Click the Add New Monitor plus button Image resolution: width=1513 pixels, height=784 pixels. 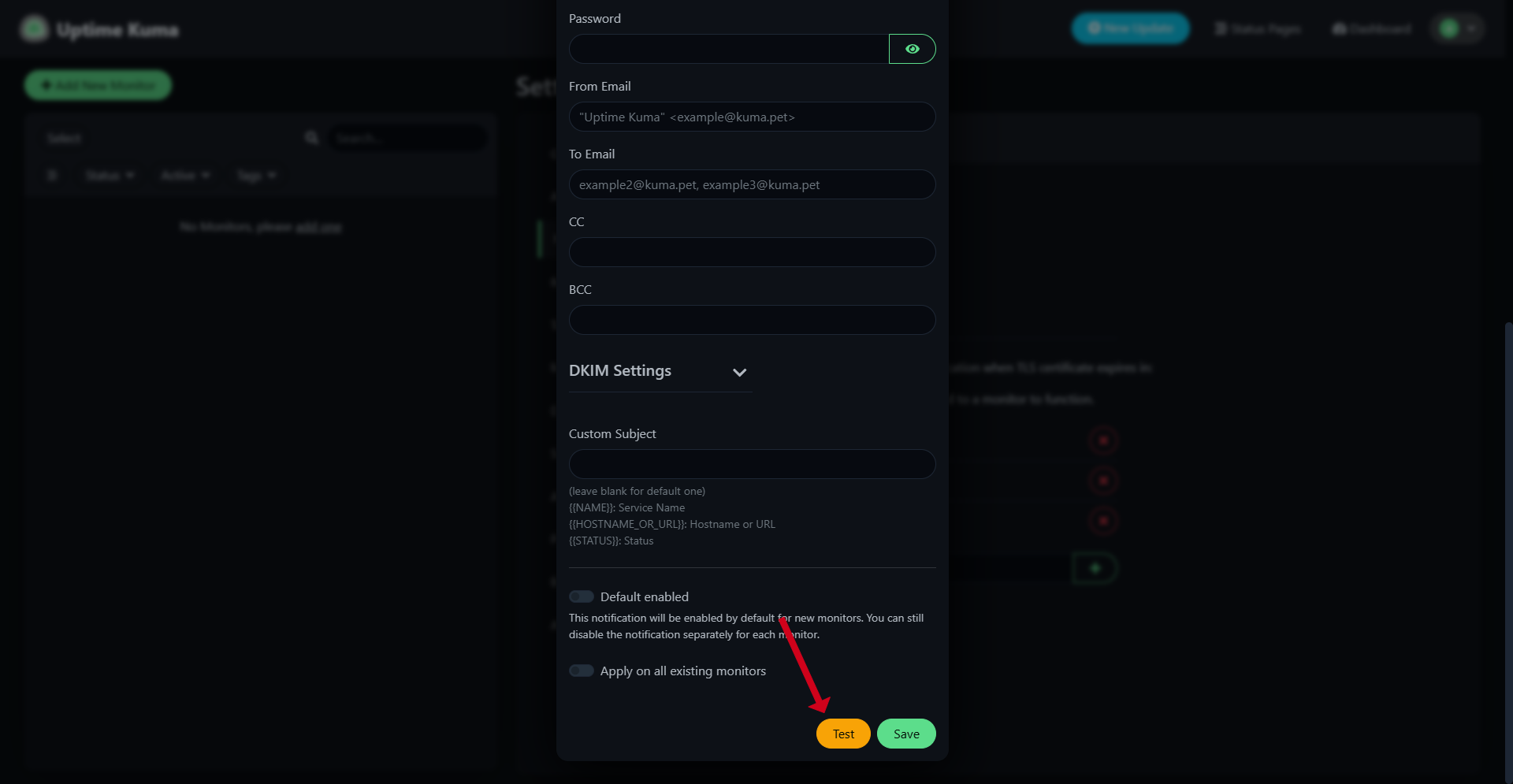pyautogui.click(x=98, y=85)
